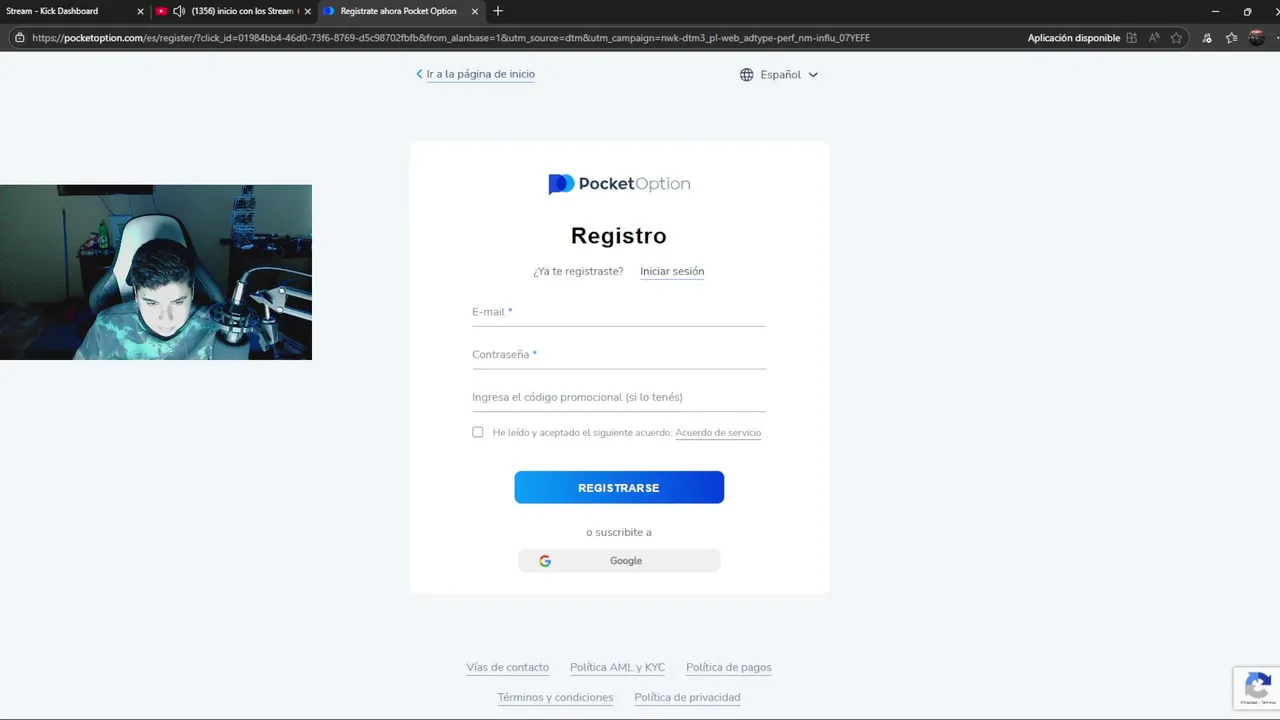Click the REGISTRARSE button
This screenshot has width=1280, height=720.
coord(619,487)
